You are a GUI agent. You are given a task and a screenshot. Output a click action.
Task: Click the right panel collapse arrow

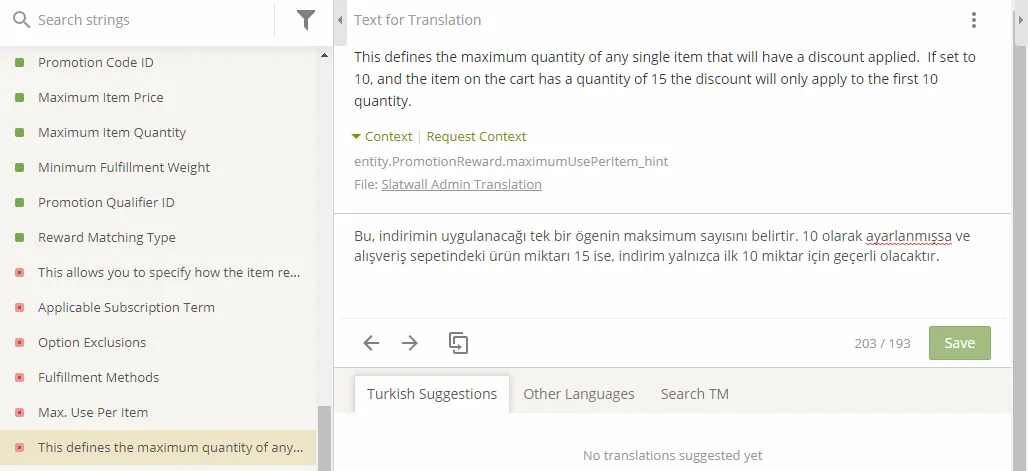[x=1021, y=20]
